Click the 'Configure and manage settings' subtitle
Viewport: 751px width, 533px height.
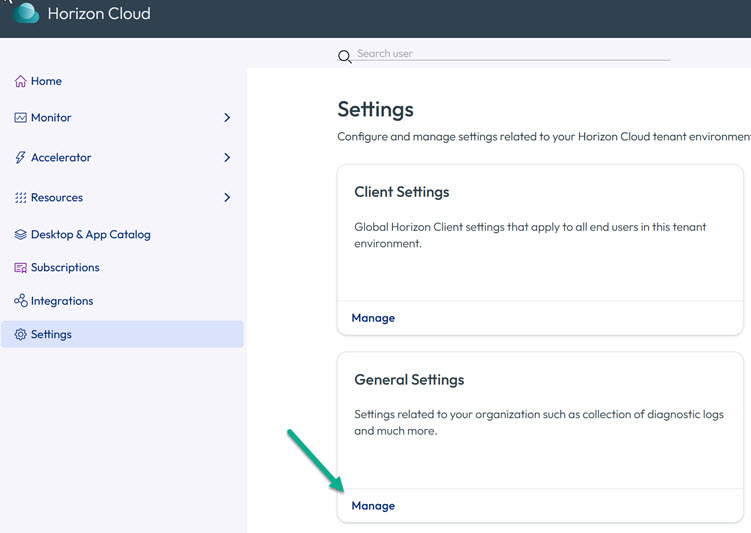[x=544, y=137]
